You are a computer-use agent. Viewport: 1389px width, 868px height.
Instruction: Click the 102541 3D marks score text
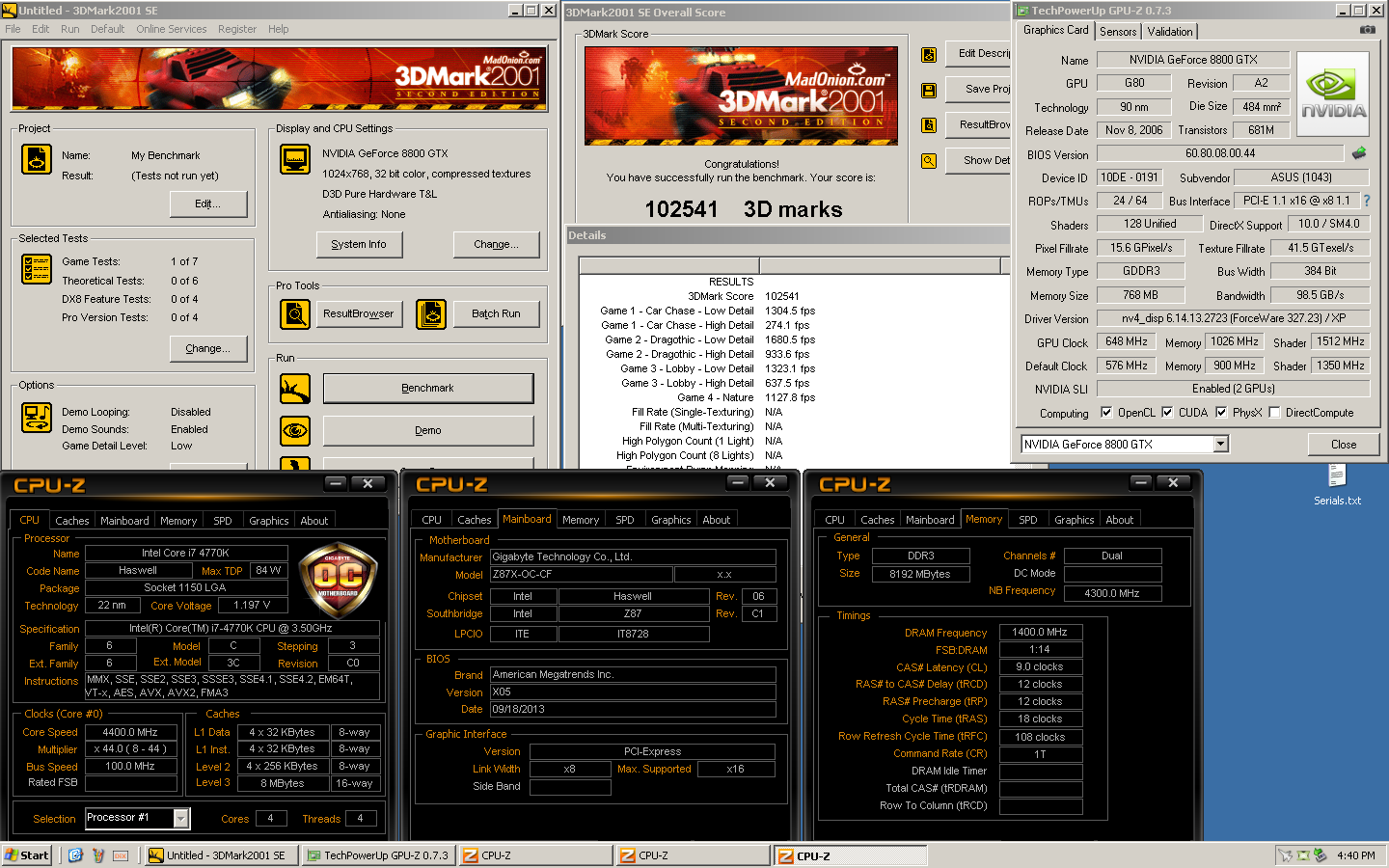tap(743, 209)
